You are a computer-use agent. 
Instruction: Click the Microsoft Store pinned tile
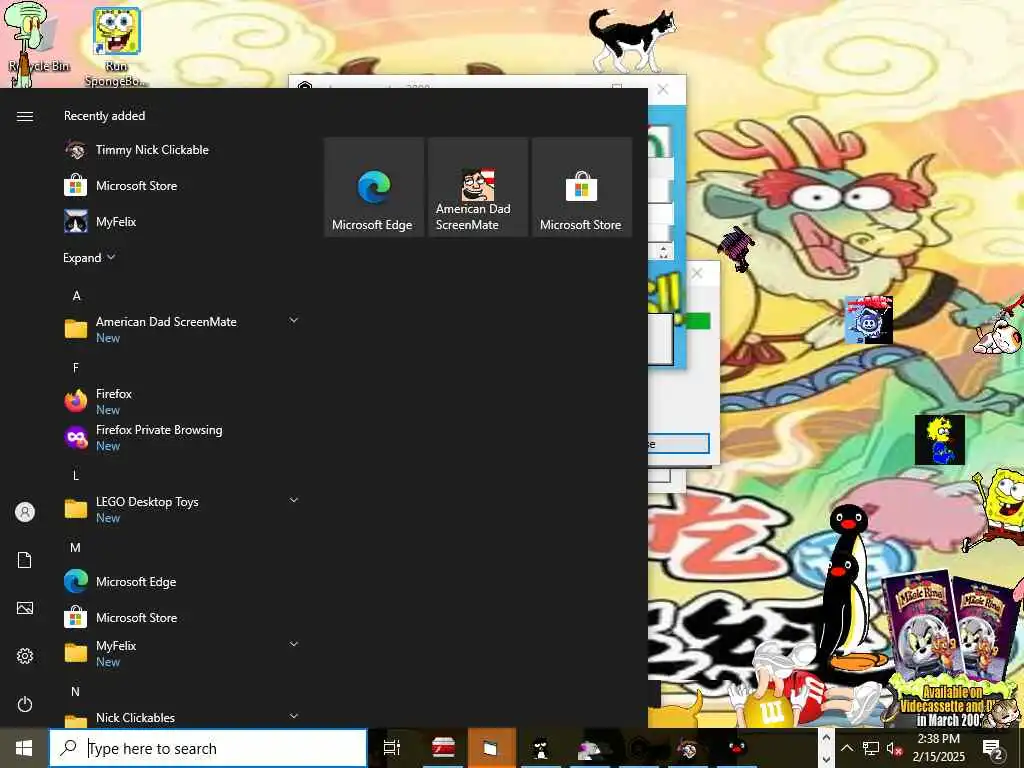coord(581,187)
